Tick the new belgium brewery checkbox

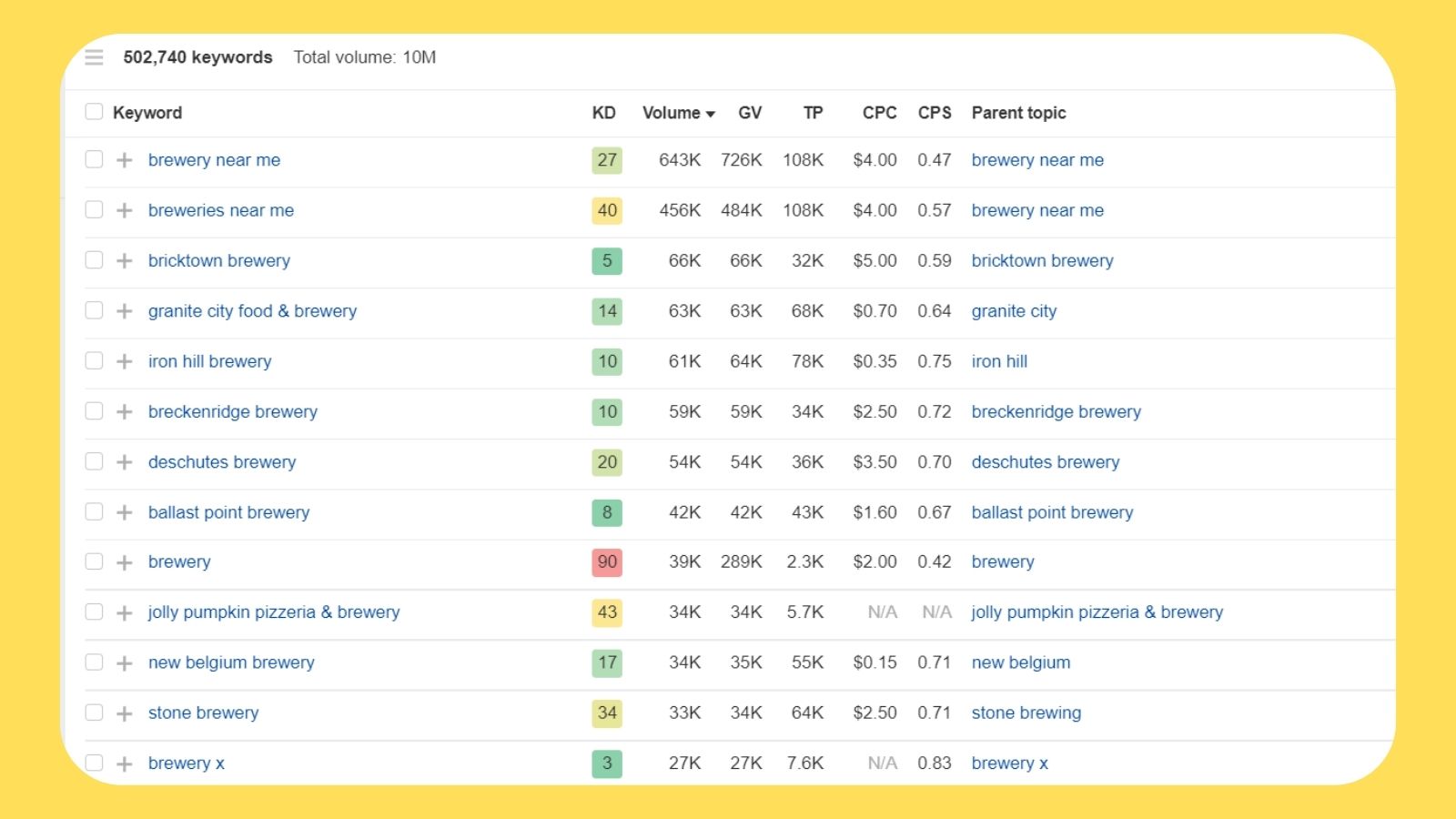[94, 662]
